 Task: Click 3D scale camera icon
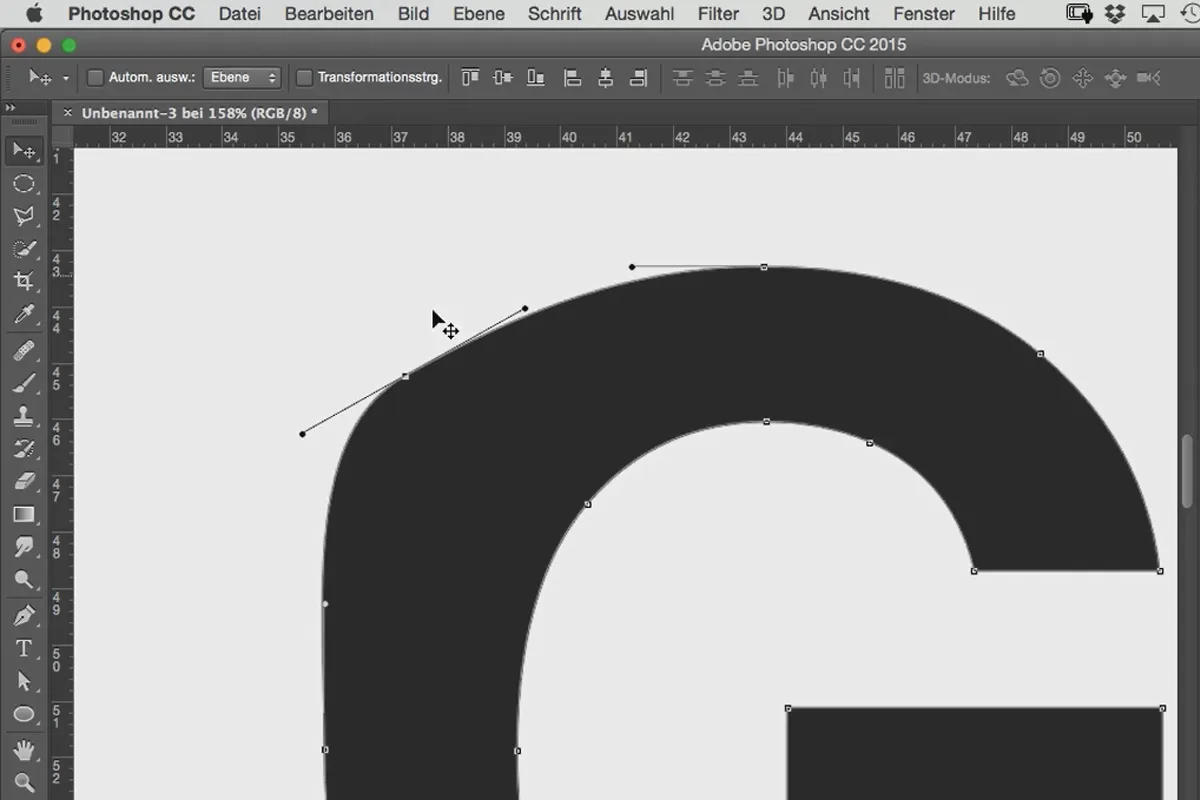tap(1149, 78)
